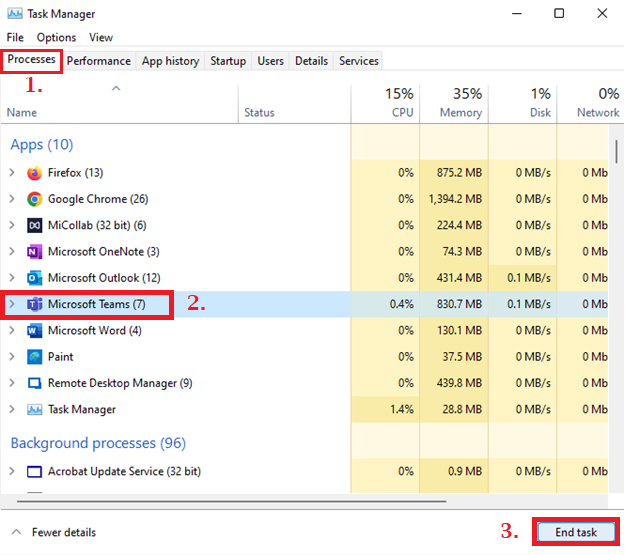626x555 pixels.
Task: Sort by the Network column header
Action: point(591,103)
